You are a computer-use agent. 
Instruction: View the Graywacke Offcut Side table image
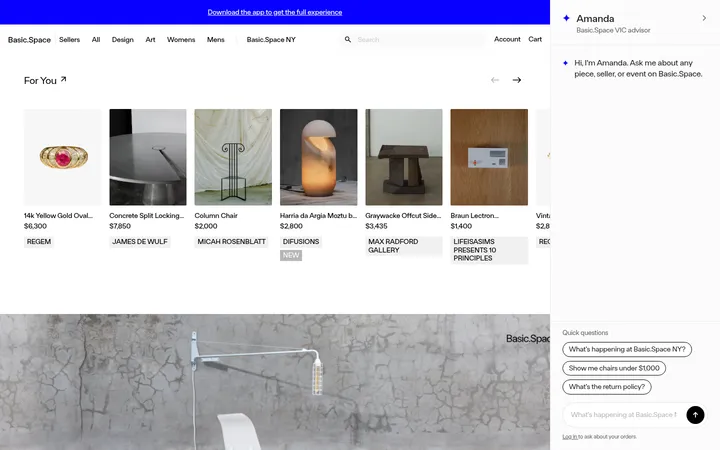click(x=404, y=157)
